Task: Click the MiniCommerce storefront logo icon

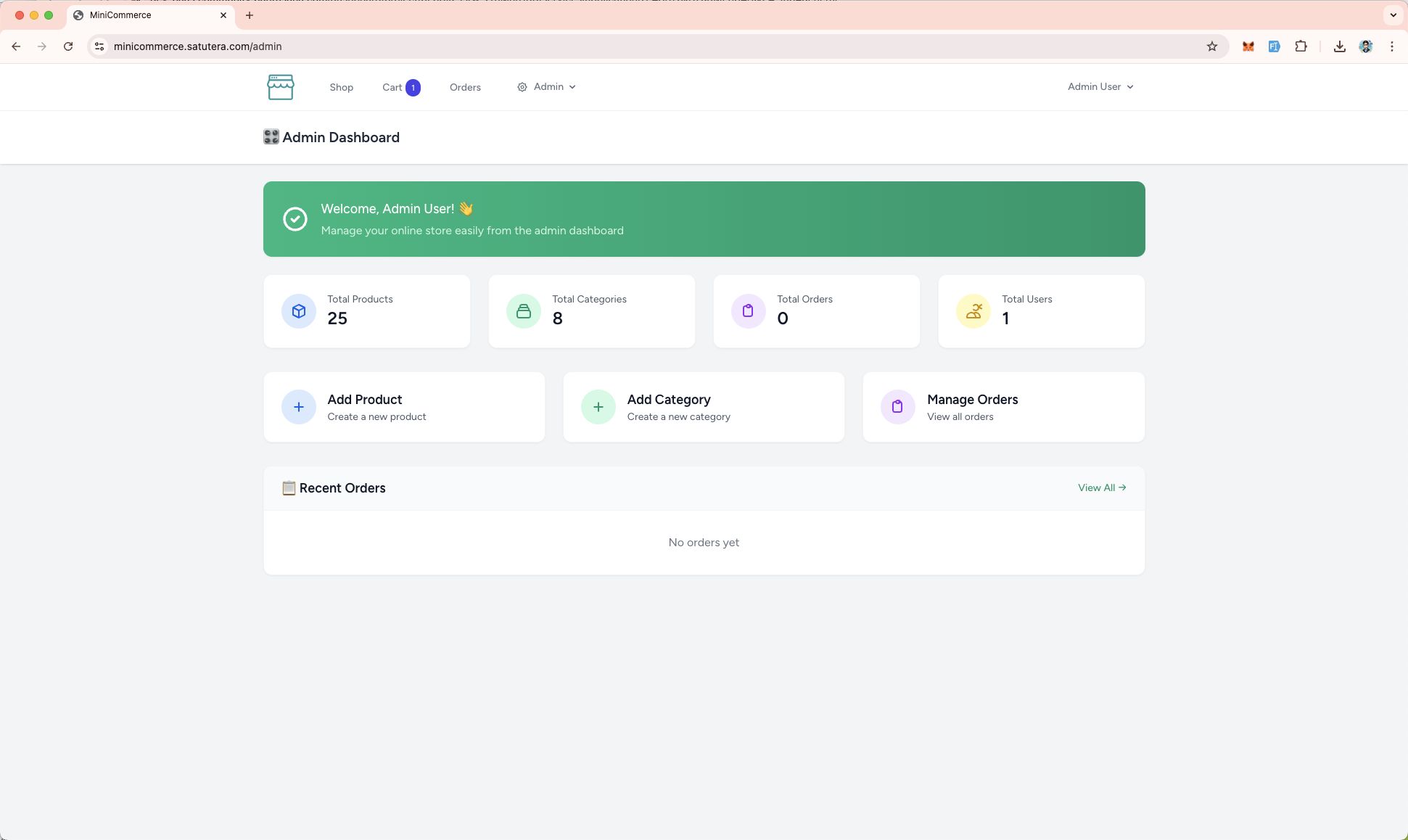Action: [x=280, y=87]
